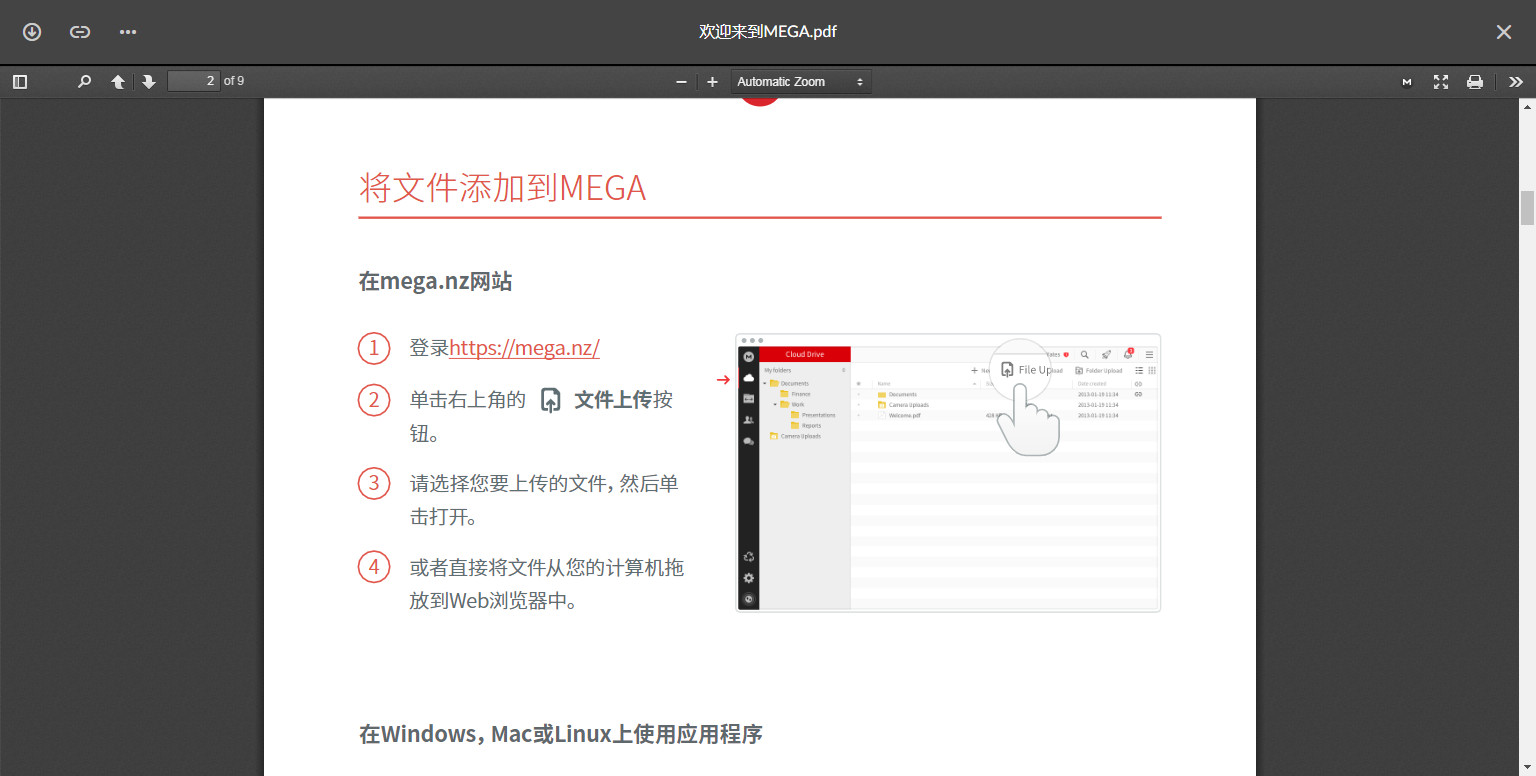The width and height of the screenshot is (1536, 776).
Task: Click the 'of 9' page count text
Action: point(234,81)
